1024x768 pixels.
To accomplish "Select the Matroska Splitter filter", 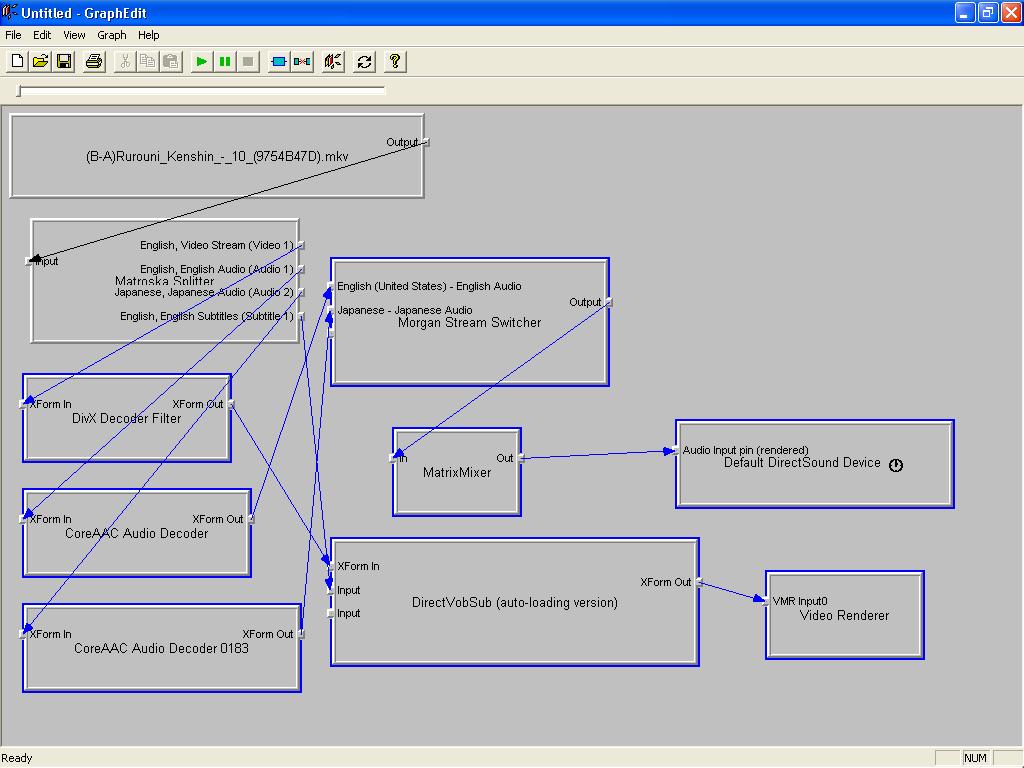I will pyautogui.click(x=165, y=281).
